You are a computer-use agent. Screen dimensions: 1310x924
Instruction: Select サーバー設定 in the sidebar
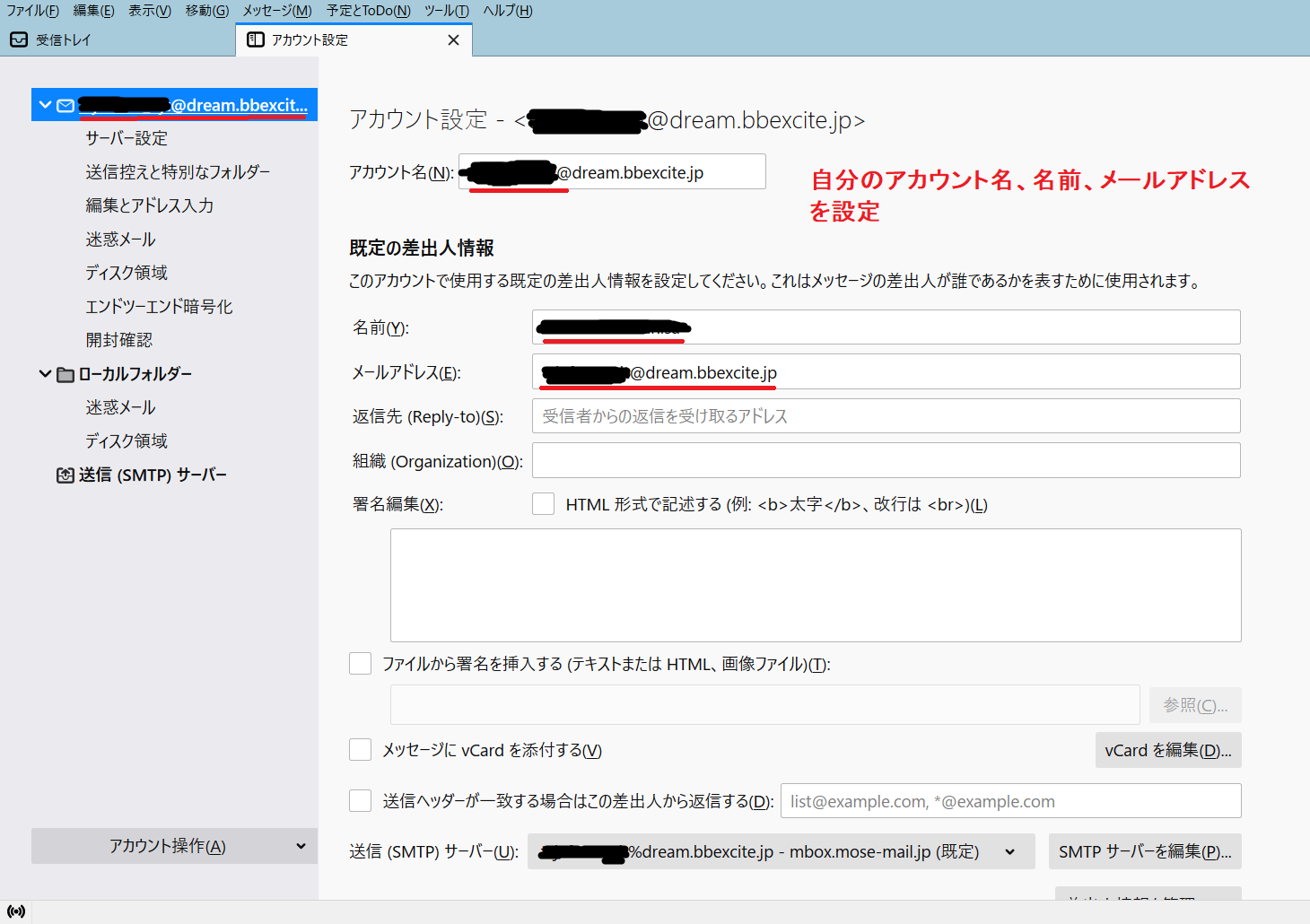[x=127, y=138]
